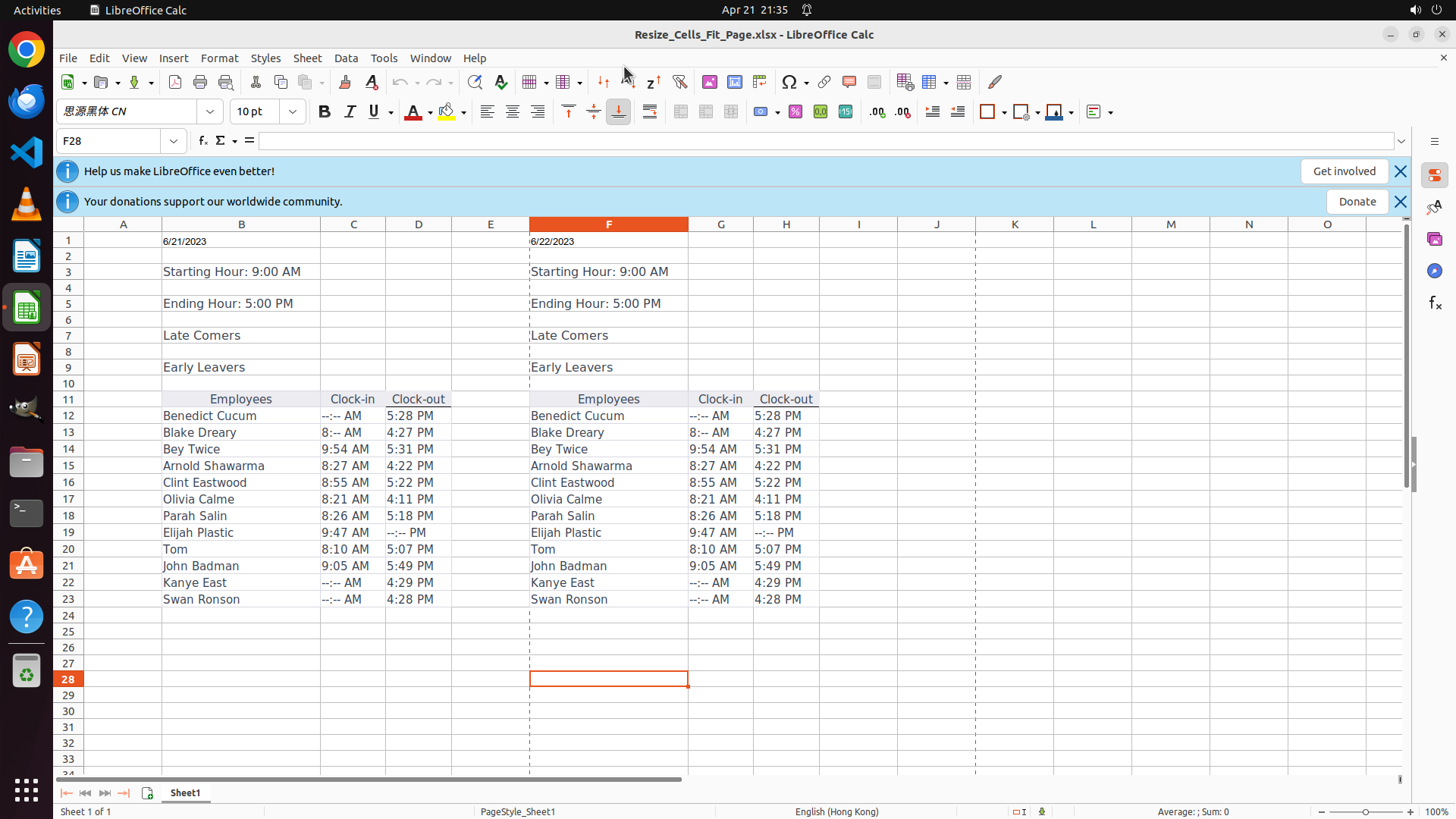Toggle Wrap Text button
The width and height of the screenshot is (1456, 819).
[x=650, y=111]
